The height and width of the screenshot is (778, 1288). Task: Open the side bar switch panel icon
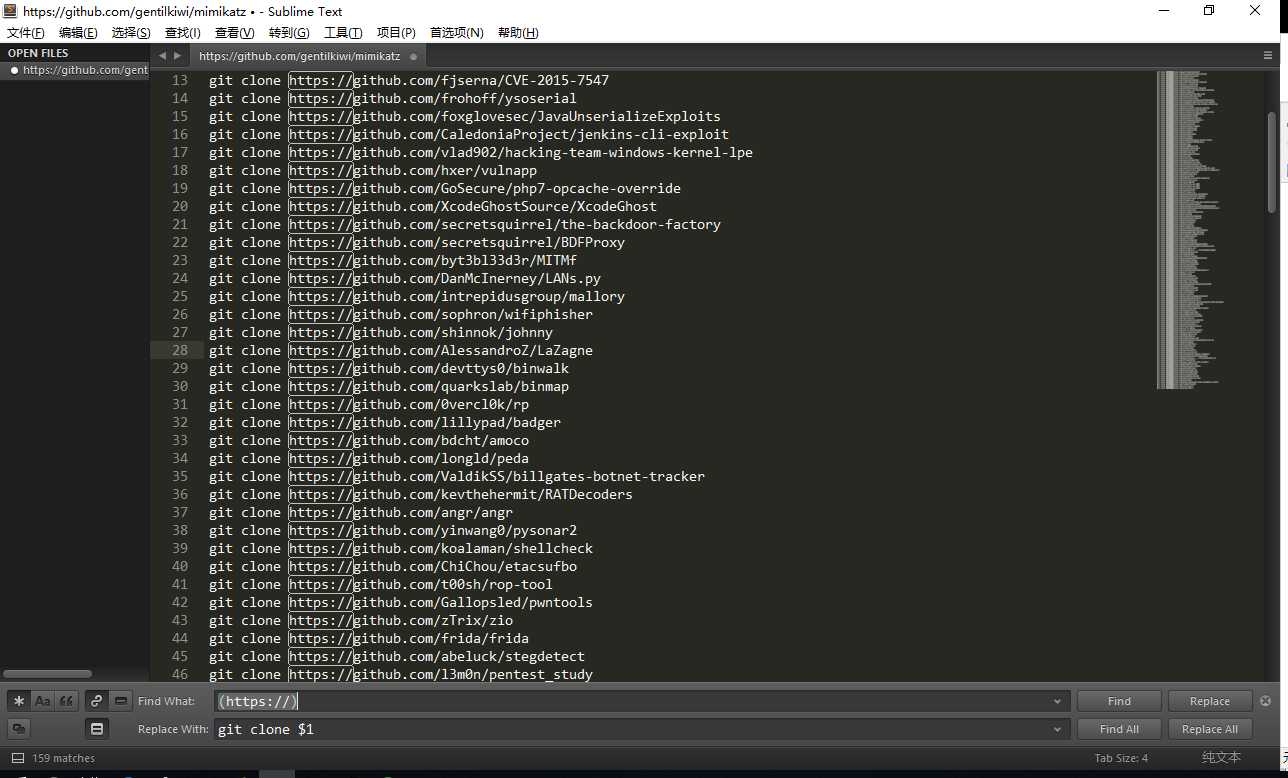point(18,758)
